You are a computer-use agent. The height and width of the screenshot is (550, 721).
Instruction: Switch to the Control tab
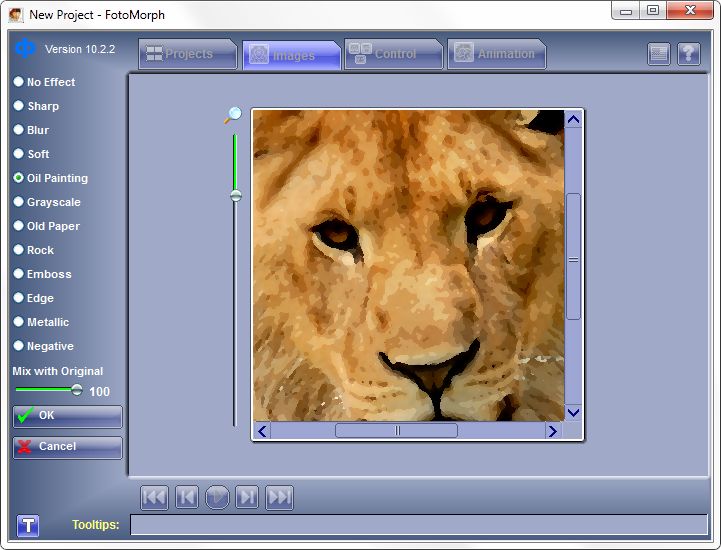394,54
